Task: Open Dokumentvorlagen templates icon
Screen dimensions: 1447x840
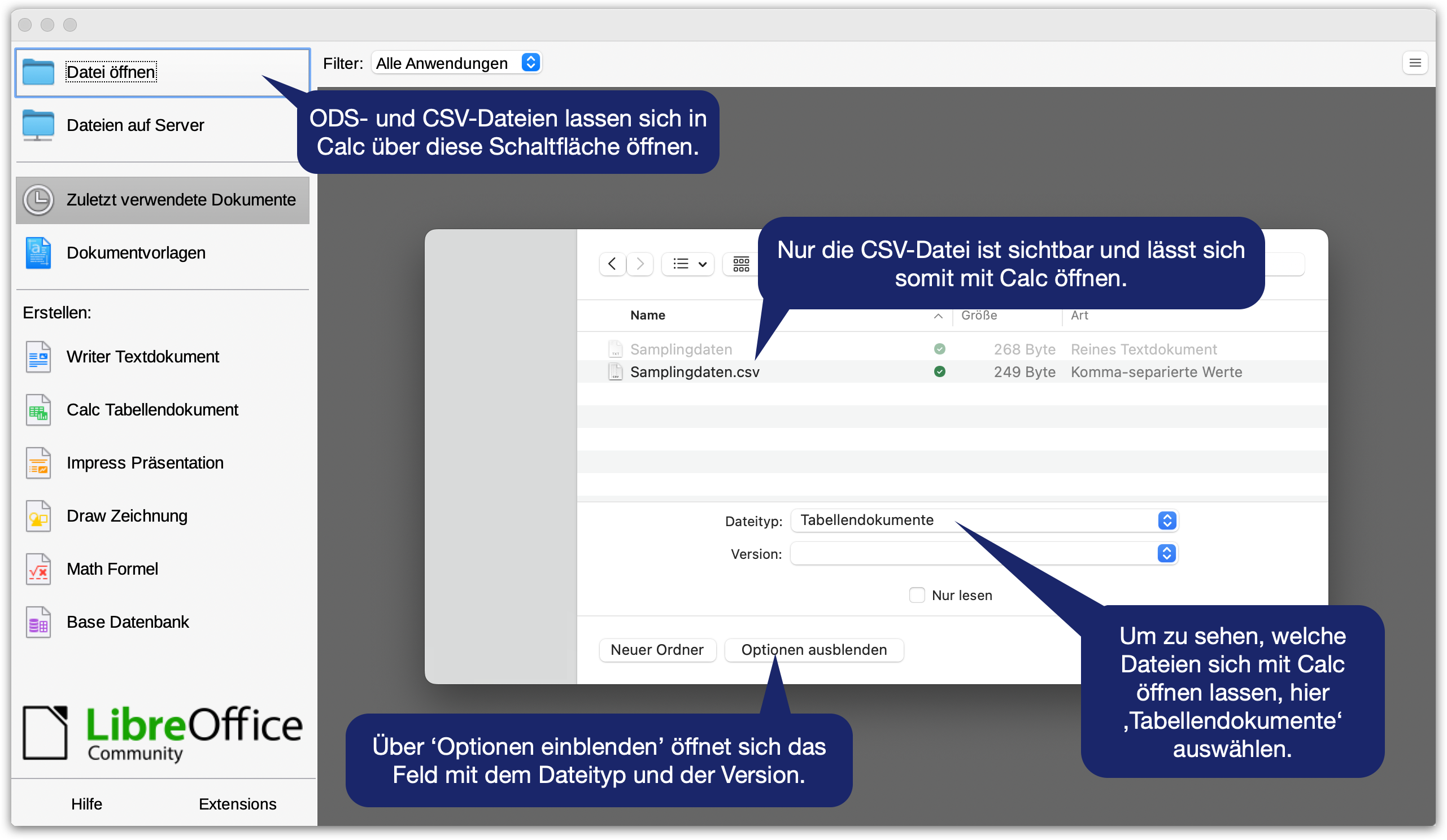Action: pyautogui.click(x=38, y=253)
